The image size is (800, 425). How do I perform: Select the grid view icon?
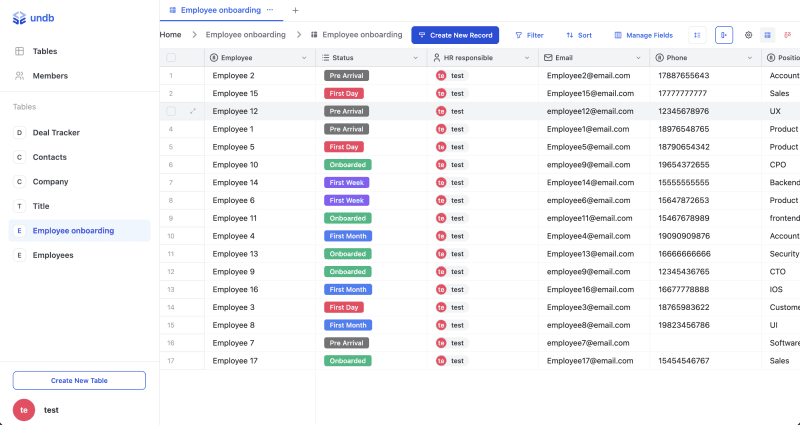(x=767, y=35)
